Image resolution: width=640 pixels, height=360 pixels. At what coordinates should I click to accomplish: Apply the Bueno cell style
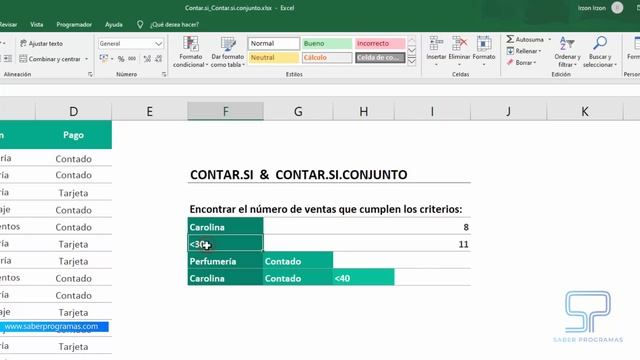[x=327, y=43]
